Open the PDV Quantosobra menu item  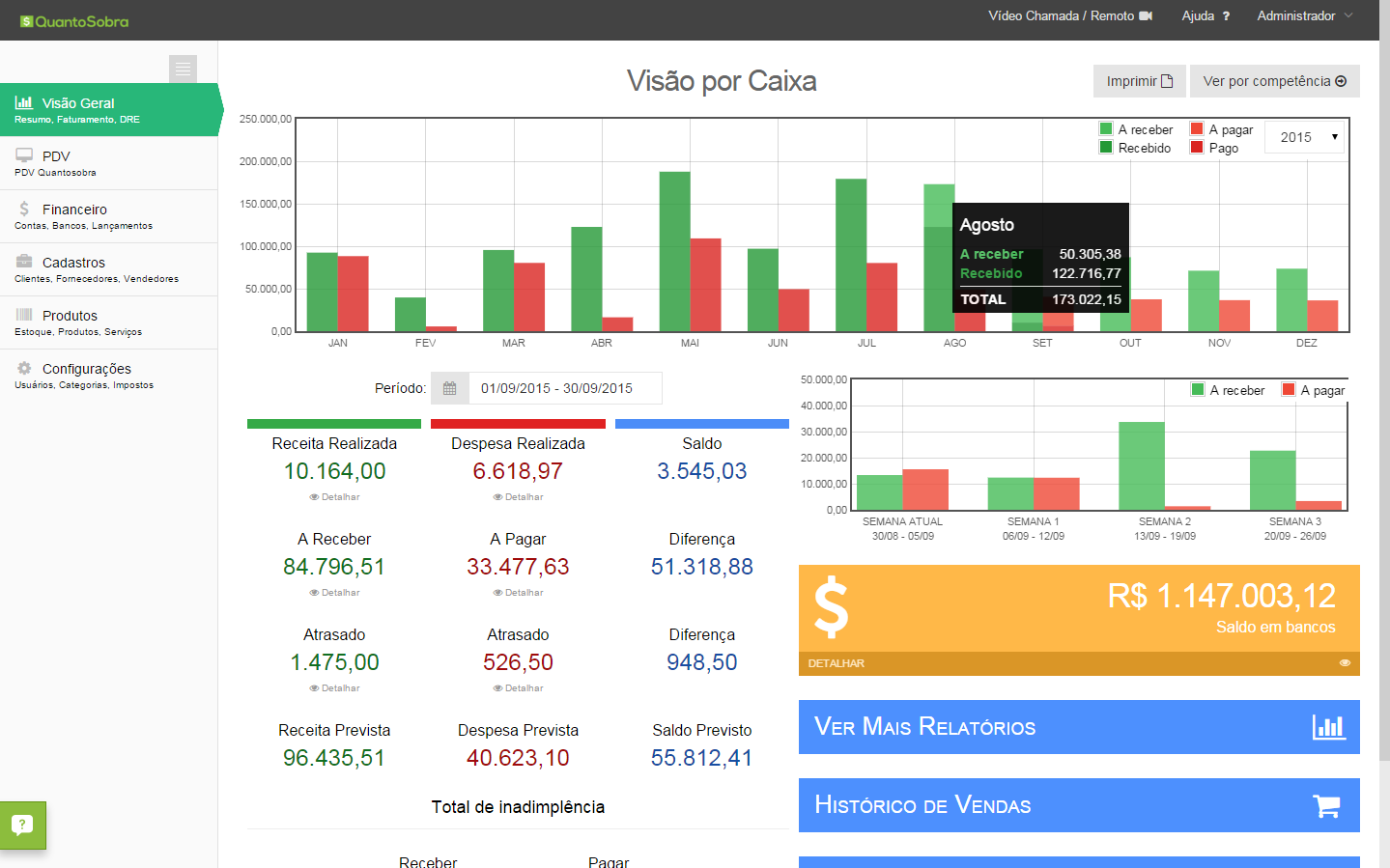click(108, 162)
